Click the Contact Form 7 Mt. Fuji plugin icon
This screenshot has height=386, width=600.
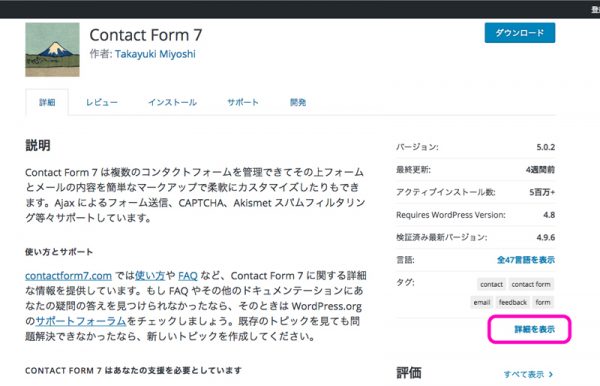(x=52, y=49)
